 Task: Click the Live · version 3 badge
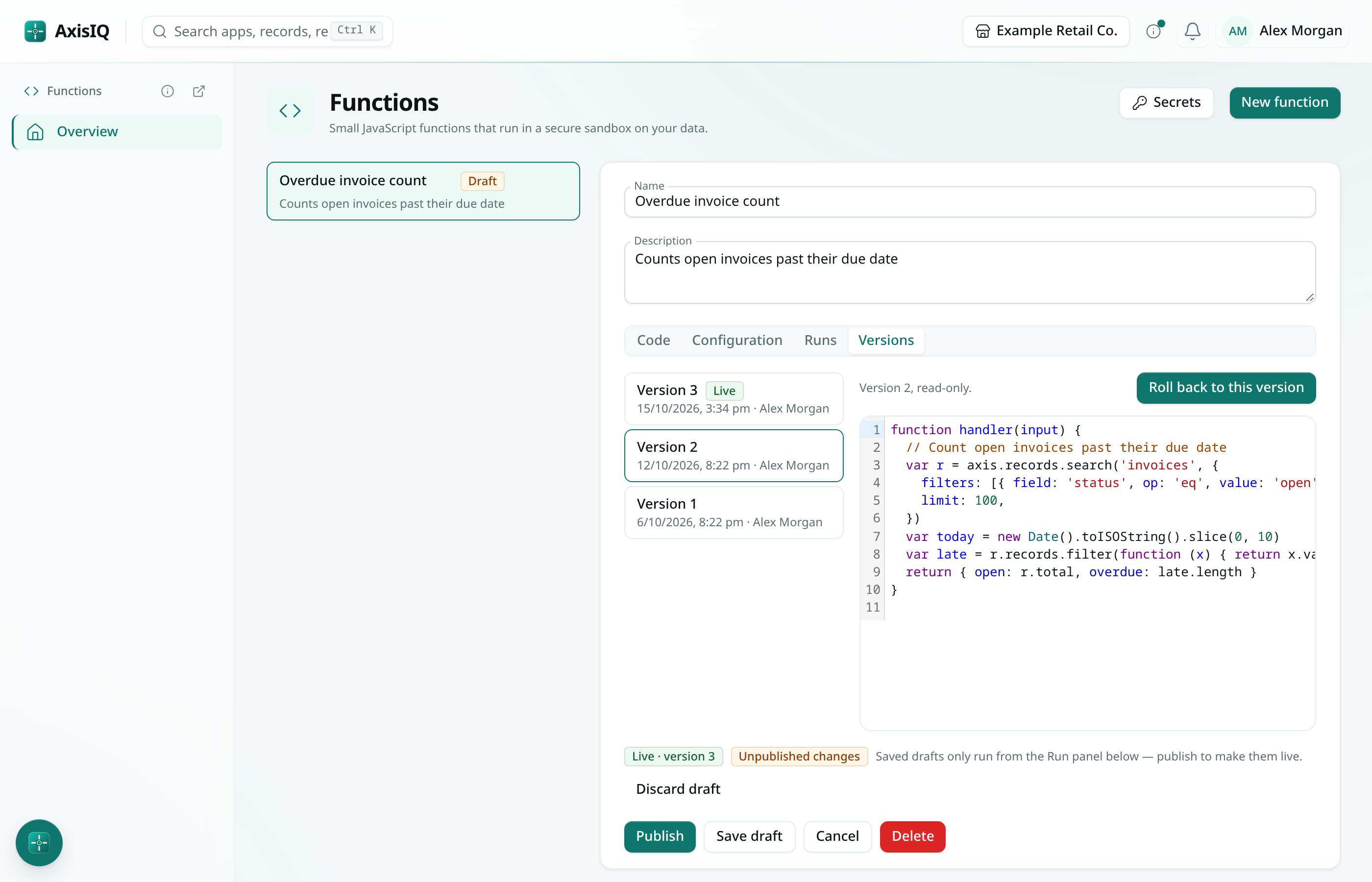pos(673,756)
